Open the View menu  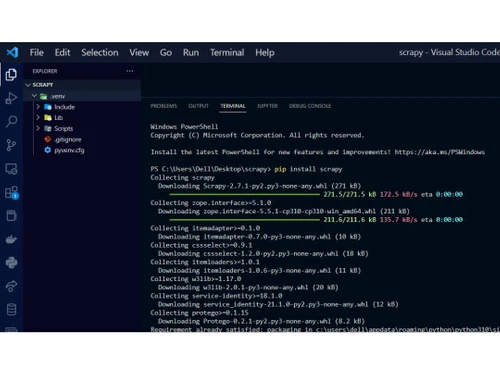click(x=139, y=53)
